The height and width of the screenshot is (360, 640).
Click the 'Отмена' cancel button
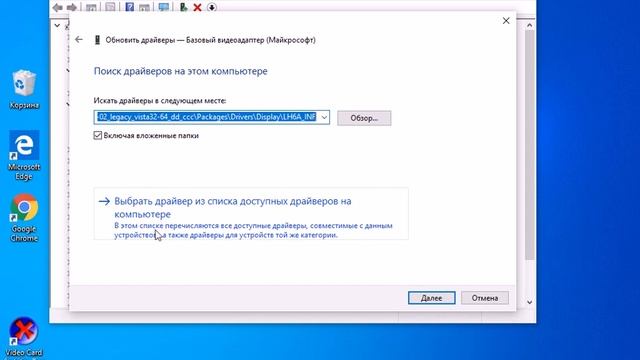click(485, 298)
